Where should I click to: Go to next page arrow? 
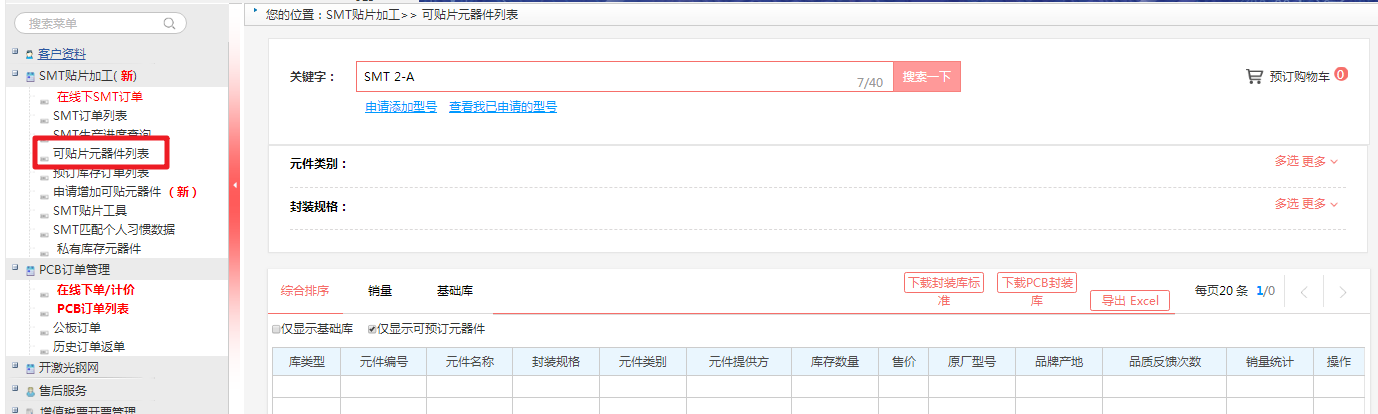1342,292
